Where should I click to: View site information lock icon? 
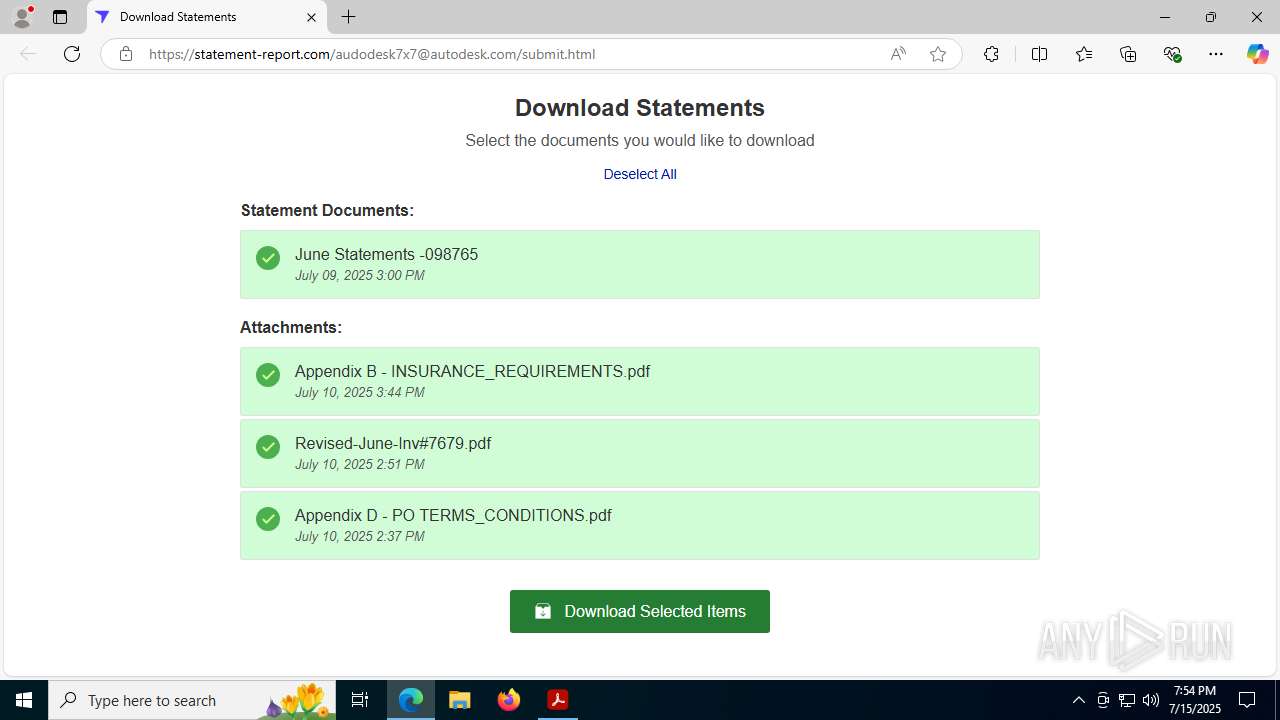coord(126,54)
